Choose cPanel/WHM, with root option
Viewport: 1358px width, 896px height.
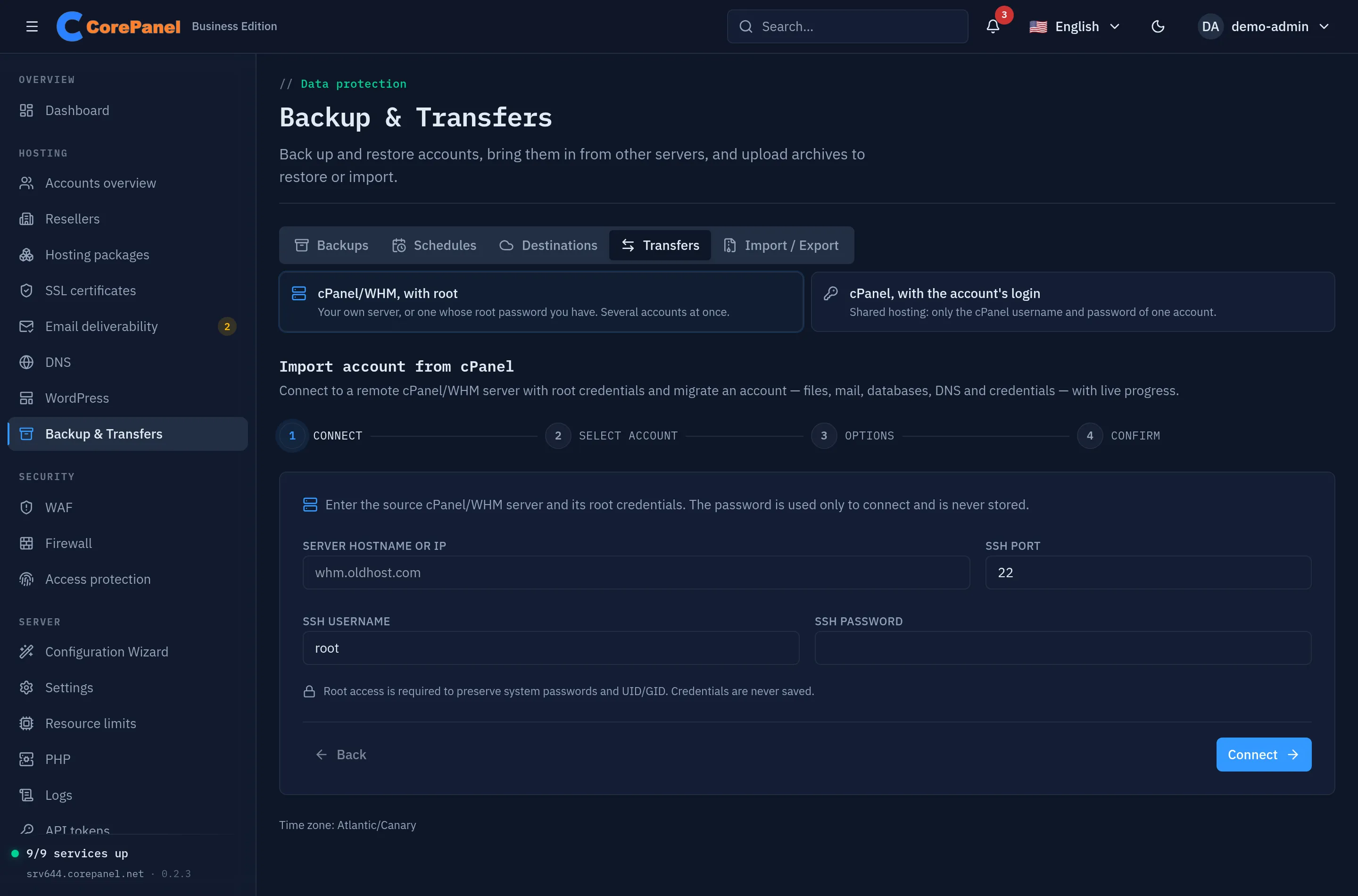tap(541, 302)
